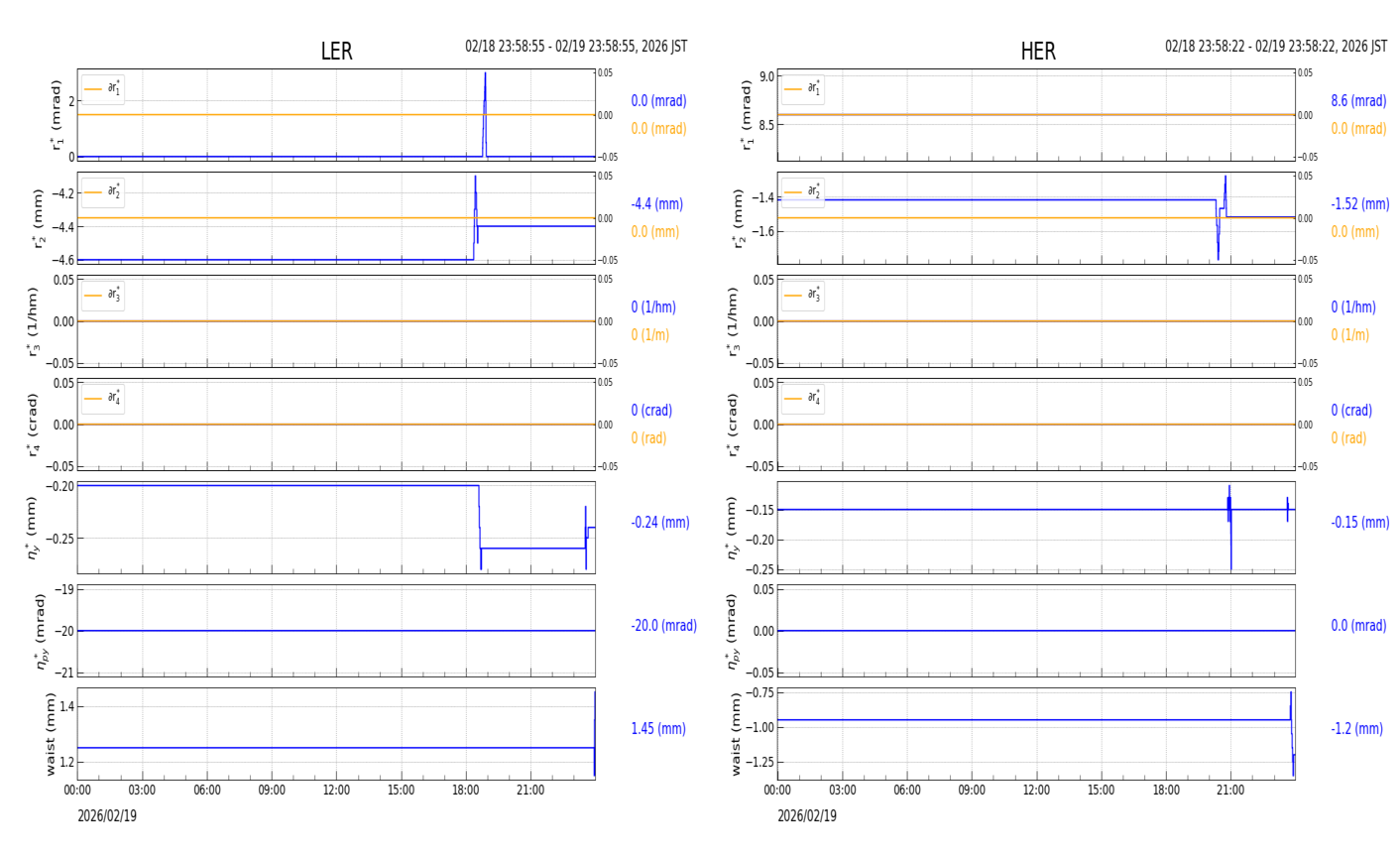Screen dimensions: 1400x857
Task: Select the HER time range ending "23:58:22, 2026 JST"
Action: pos(1276,47)
